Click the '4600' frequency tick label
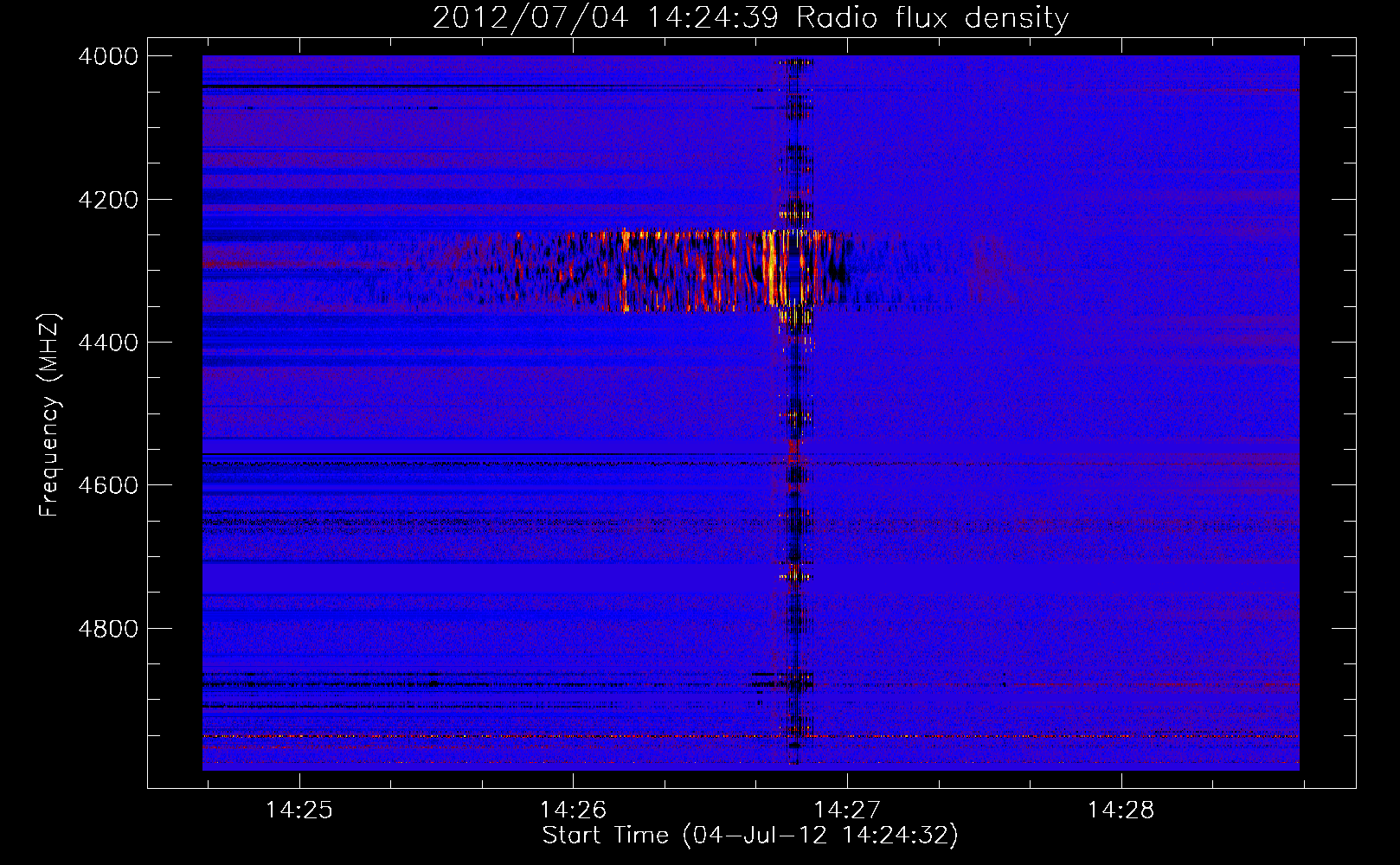This screenshot has width=1400, height=865. [108, 485]
